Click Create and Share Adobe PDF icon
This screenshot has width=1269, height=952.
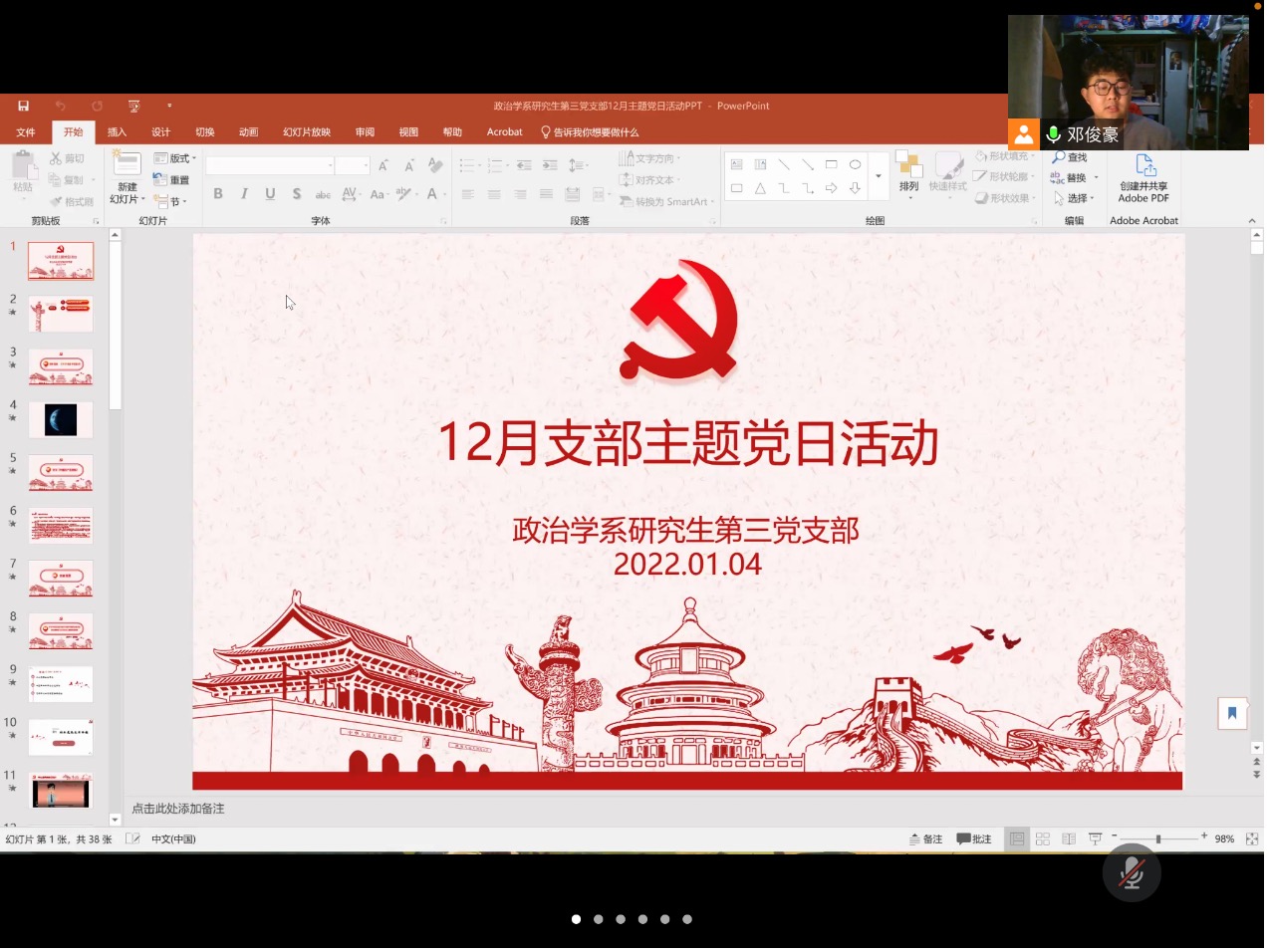[x=1144, y=166]
